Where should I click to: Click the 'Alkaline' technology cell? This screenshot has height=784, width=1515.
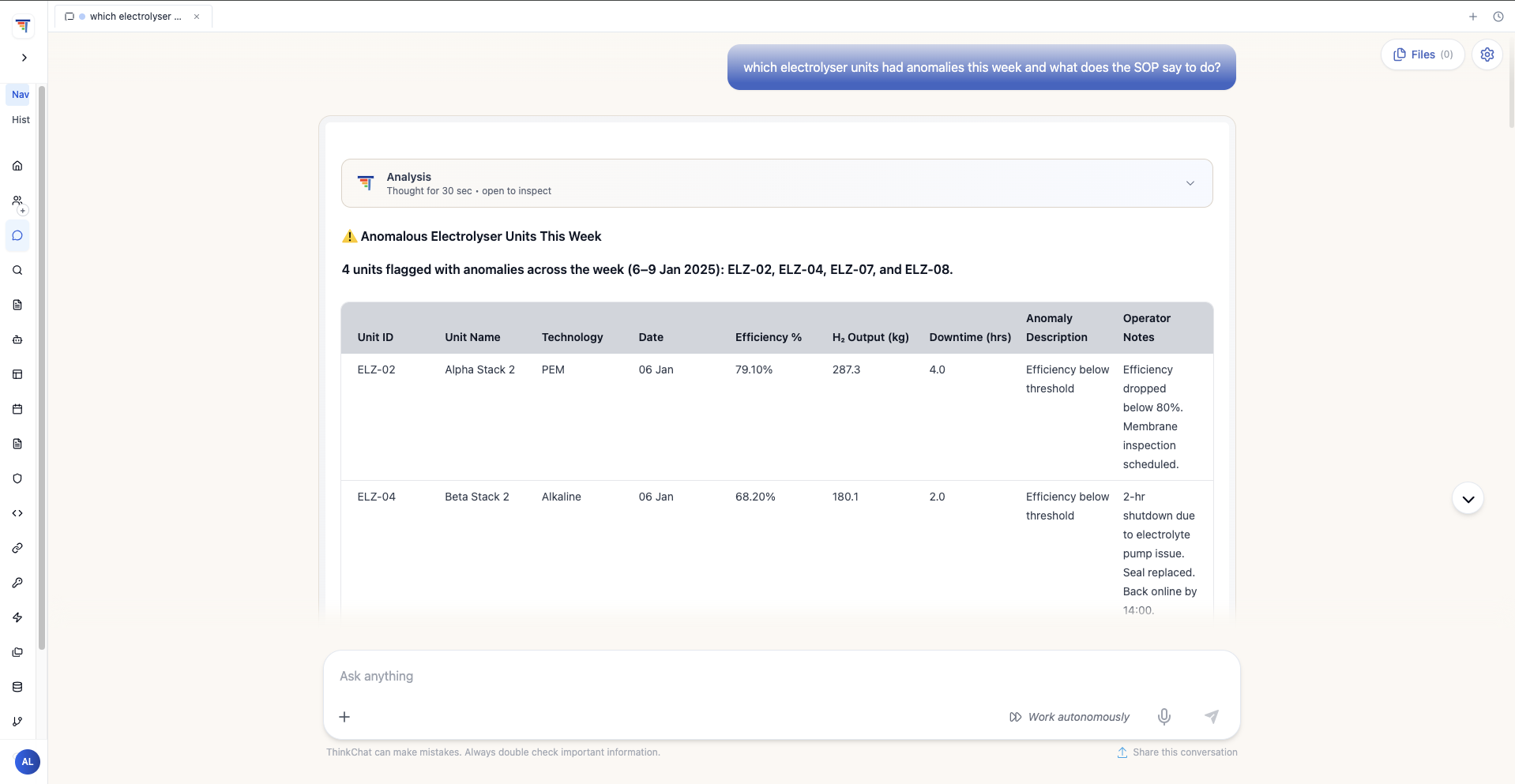[562, 497]
